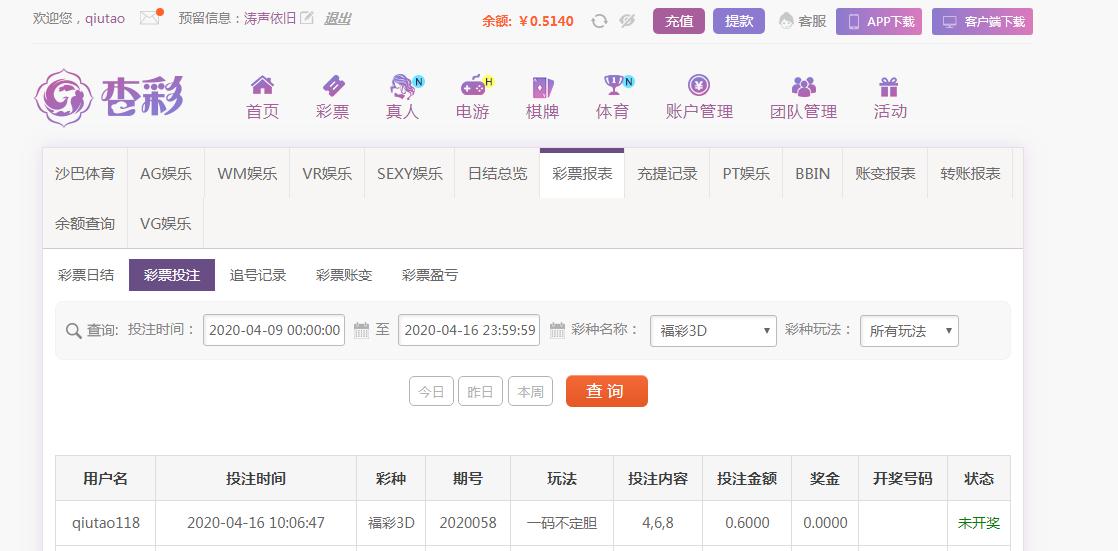Click username cell qiutao118
Image resolution: width=1118 pixels, height=551 pixels.
pyautogui.click(x=106, y=522)
